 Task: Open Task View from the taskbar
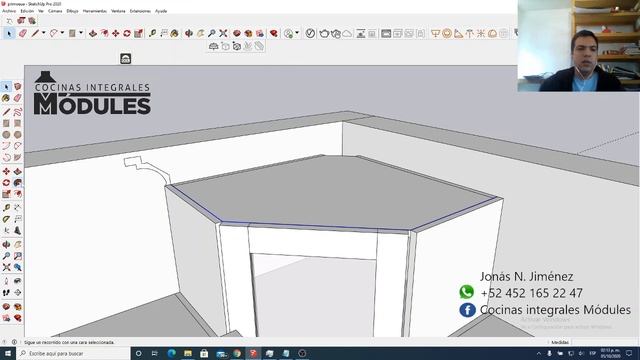(x=155, y=353)
